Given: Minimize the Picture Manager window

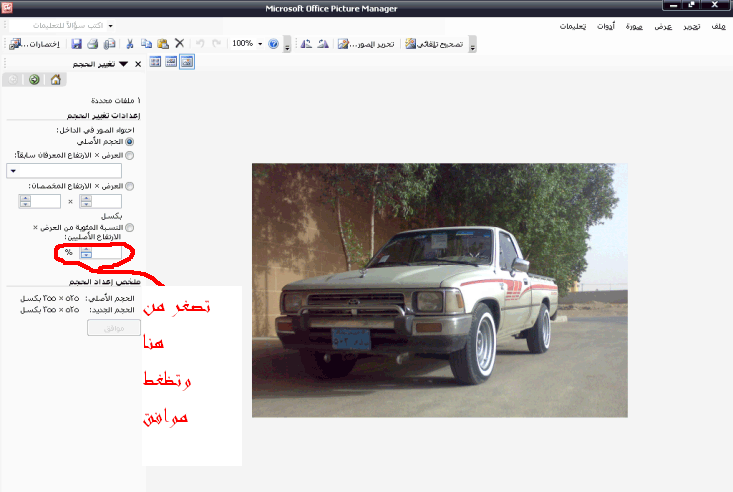Looking at the screenshot, I should tap(674, 6).
